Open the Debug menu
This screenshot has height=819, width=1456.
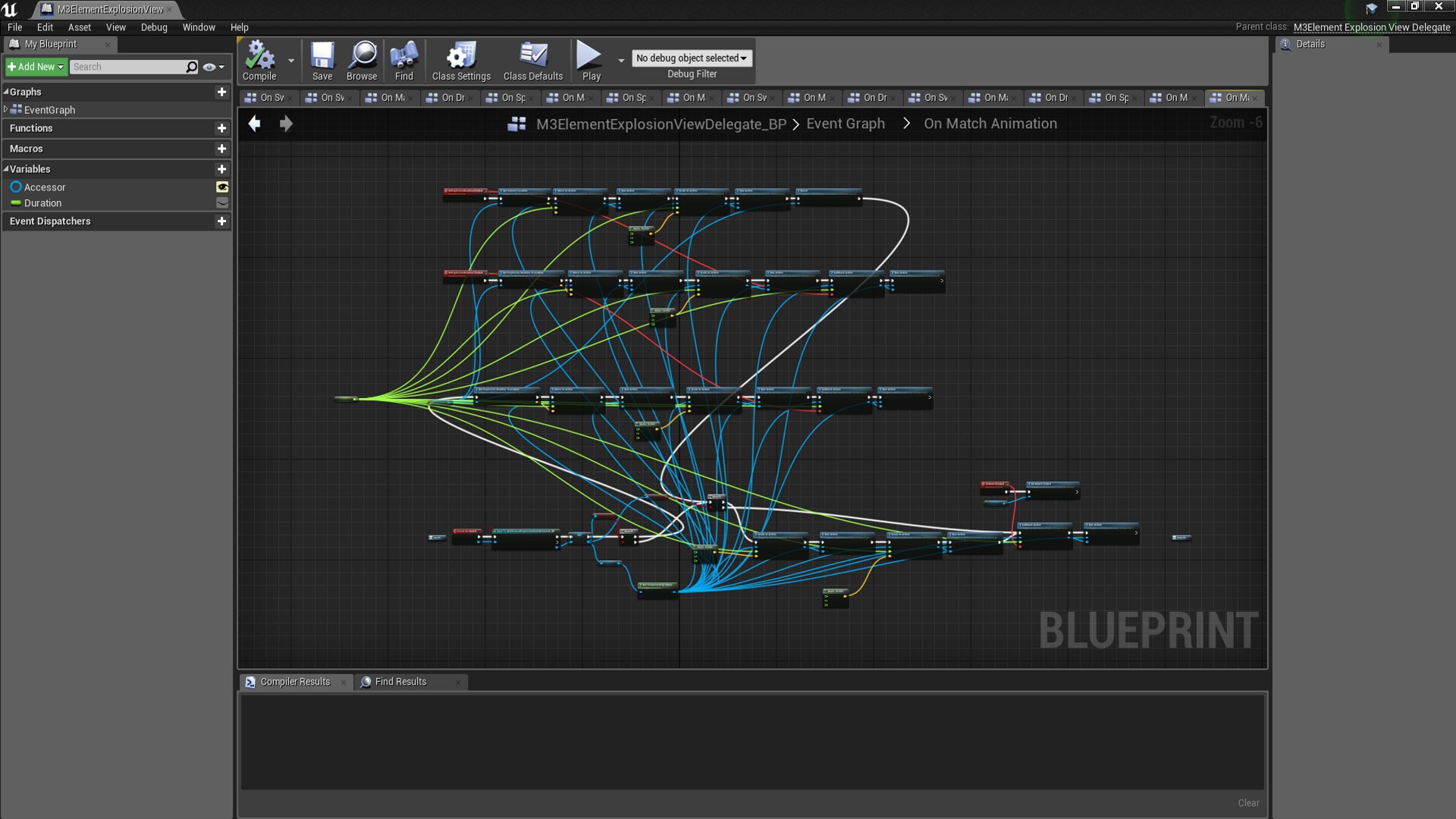[154, 27]
